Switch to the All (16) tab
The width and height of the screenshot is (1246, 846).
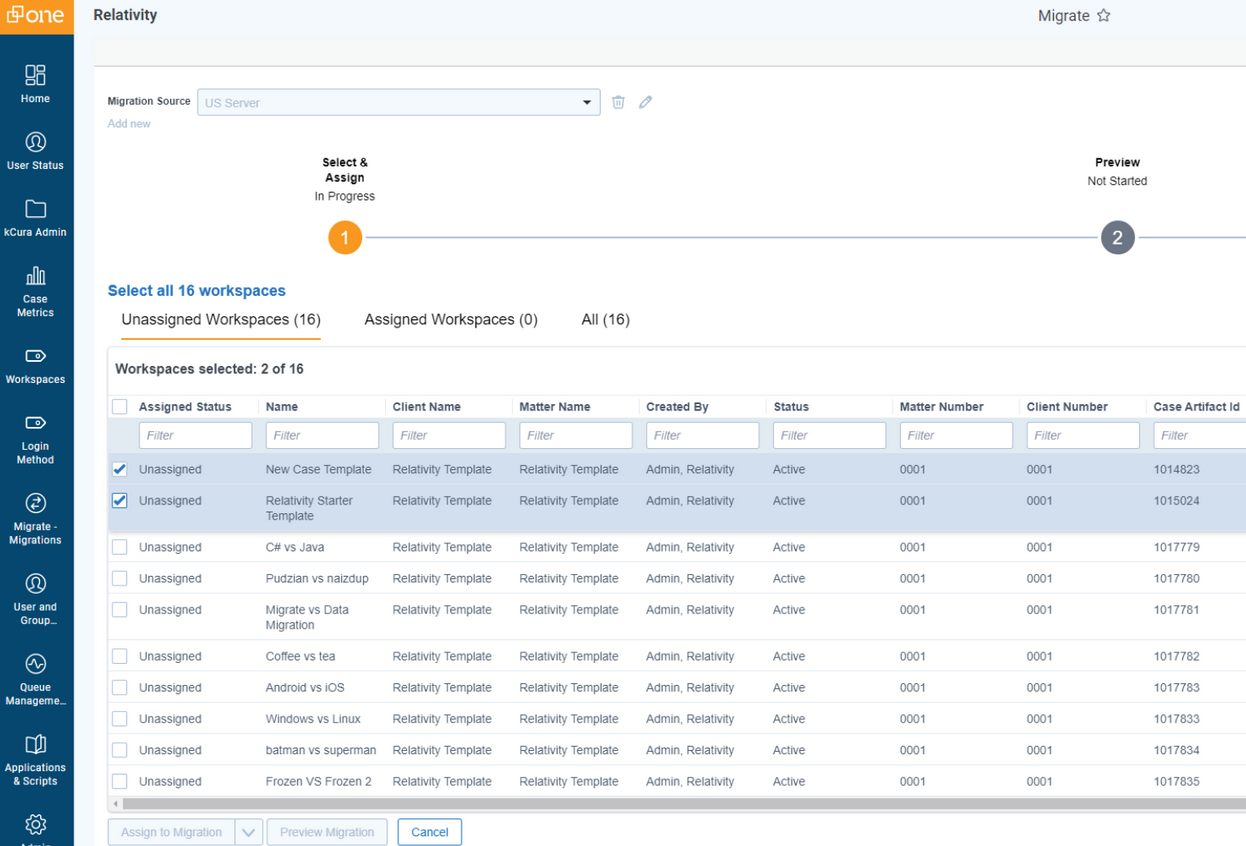click(x=605, y=320)
